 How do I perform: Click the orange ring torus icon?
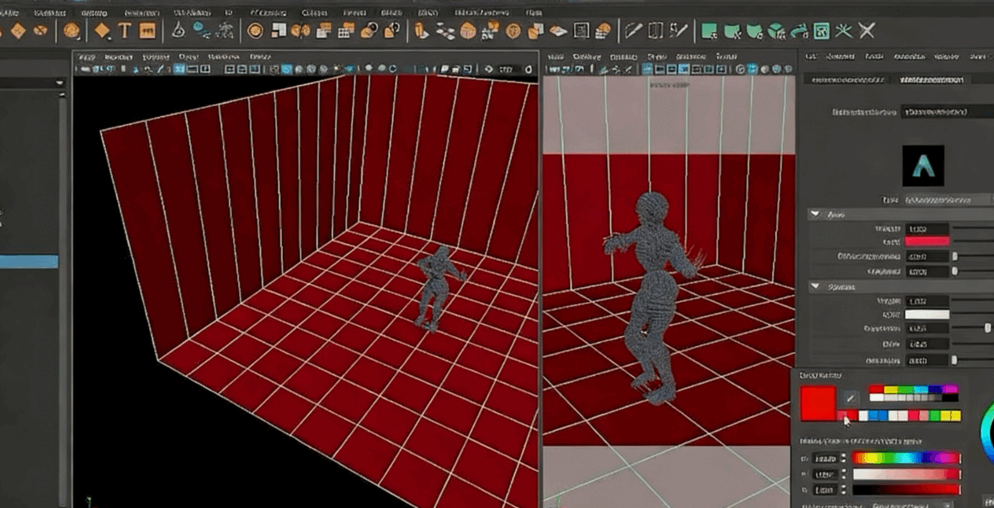pos(255,31)
